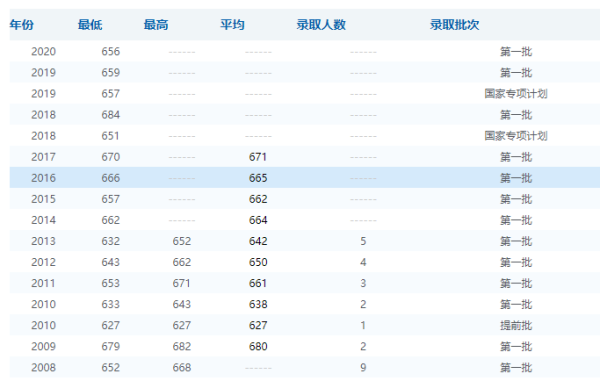Select the year cell 2017
This screenshot has width=600, height=381.
pos(43,156)
